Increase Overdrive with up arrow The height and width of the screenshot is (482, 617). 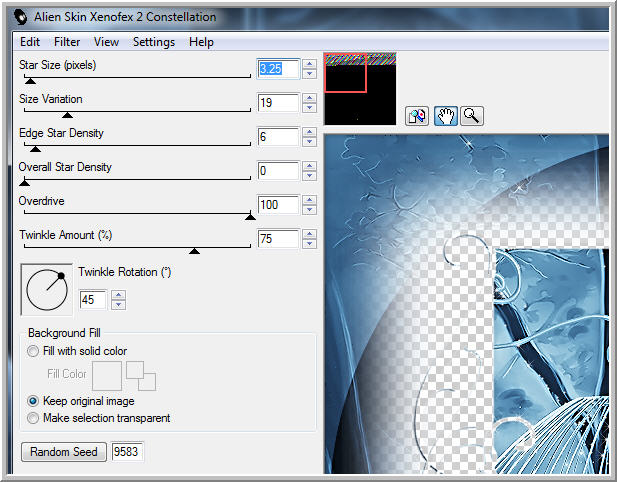coord(310,200)
